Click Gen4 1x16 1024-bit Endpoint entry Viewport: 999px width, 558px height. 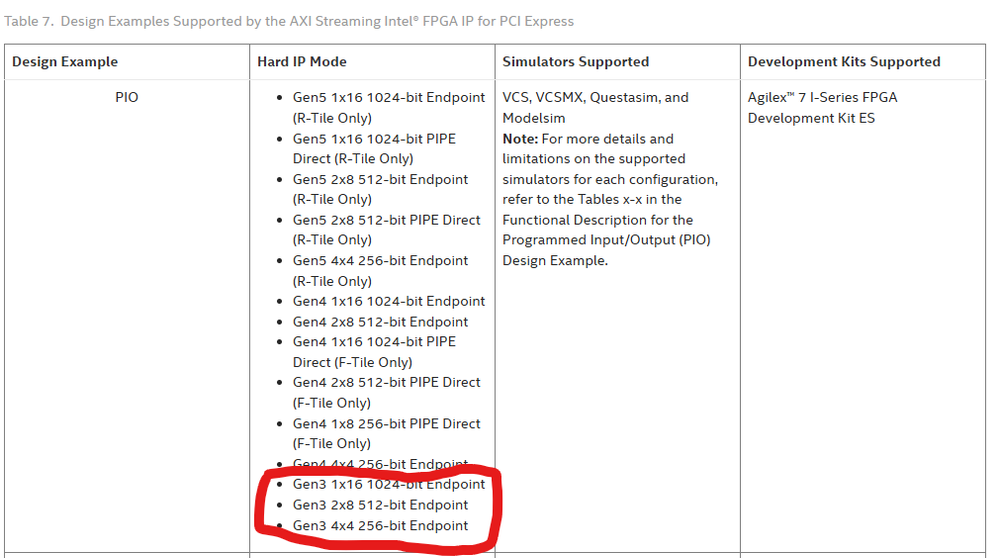pos(388,301)
